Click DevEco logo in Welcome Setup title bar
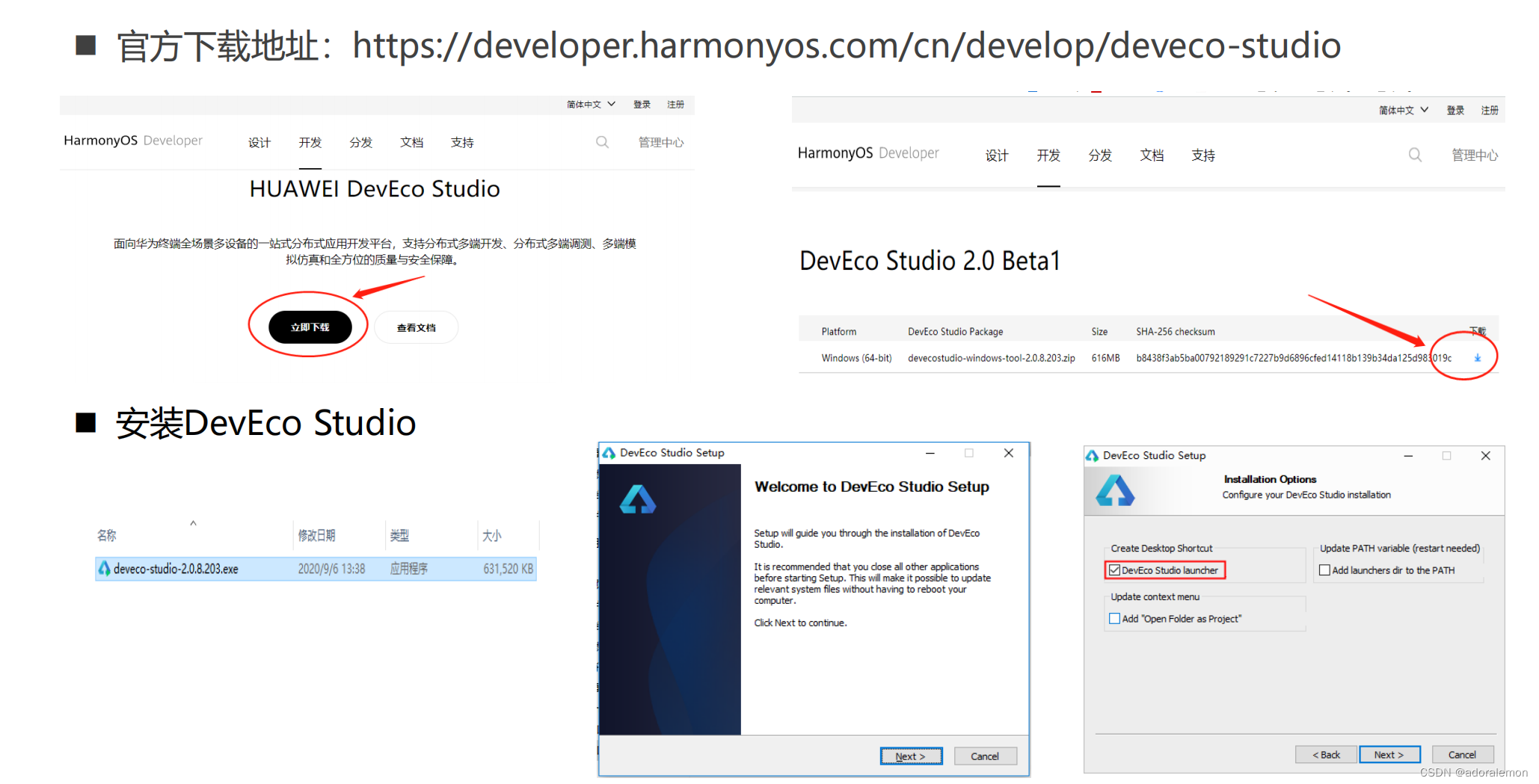This screenshot has width=1539, height=784. [x=609, y=453]
